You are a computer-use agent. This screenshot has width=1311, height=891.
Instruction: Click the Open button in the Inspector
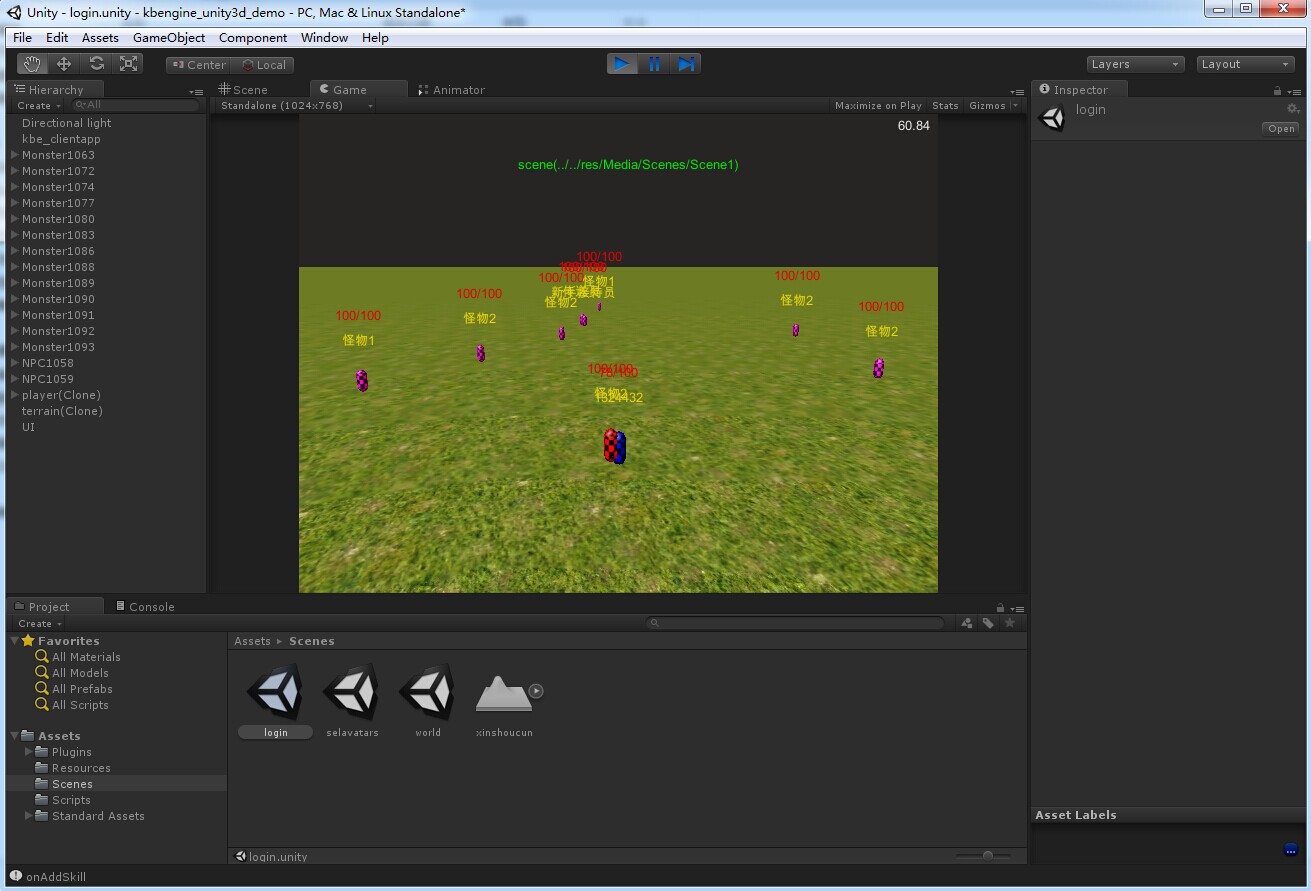point(1281,128)
